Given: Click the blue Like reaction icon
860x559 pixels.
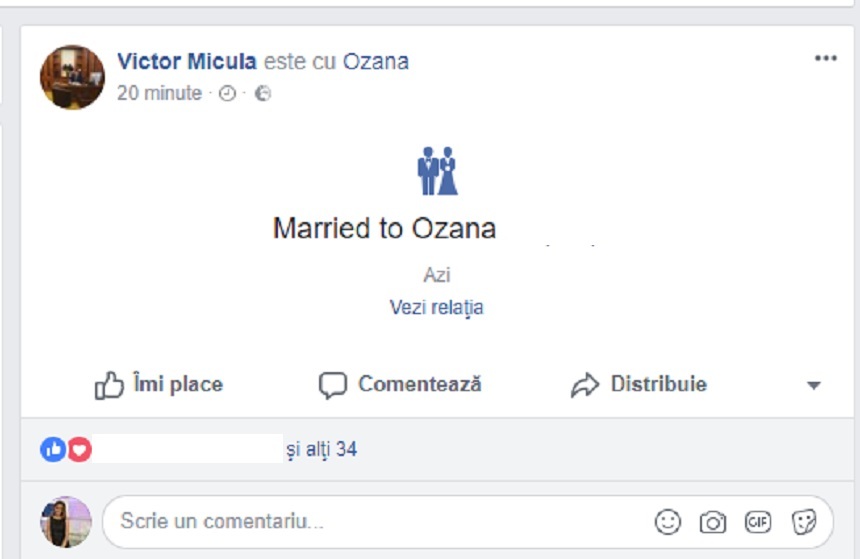Looking at the screenshot, I should click(x=52, y=450).
